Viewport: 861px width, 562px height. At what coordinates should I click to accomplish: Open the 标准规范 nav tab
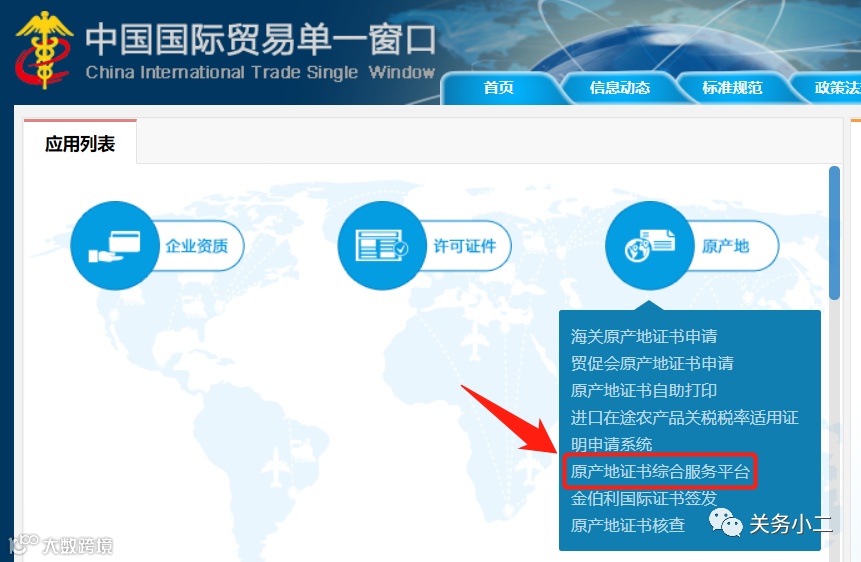point(732,88)
